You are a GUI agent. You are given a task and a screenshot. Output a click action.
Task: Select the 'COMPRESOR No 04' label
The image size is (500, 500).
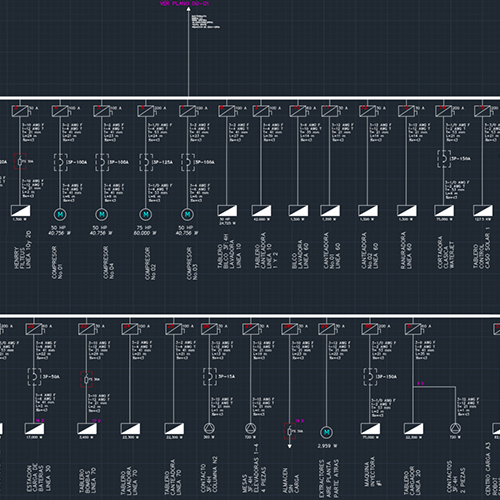click(x=108, y=263)
